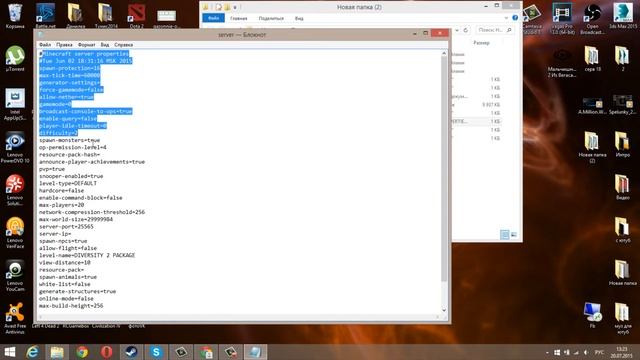
Task: Click the 'max-build-height=256' line
Action: 71,306
